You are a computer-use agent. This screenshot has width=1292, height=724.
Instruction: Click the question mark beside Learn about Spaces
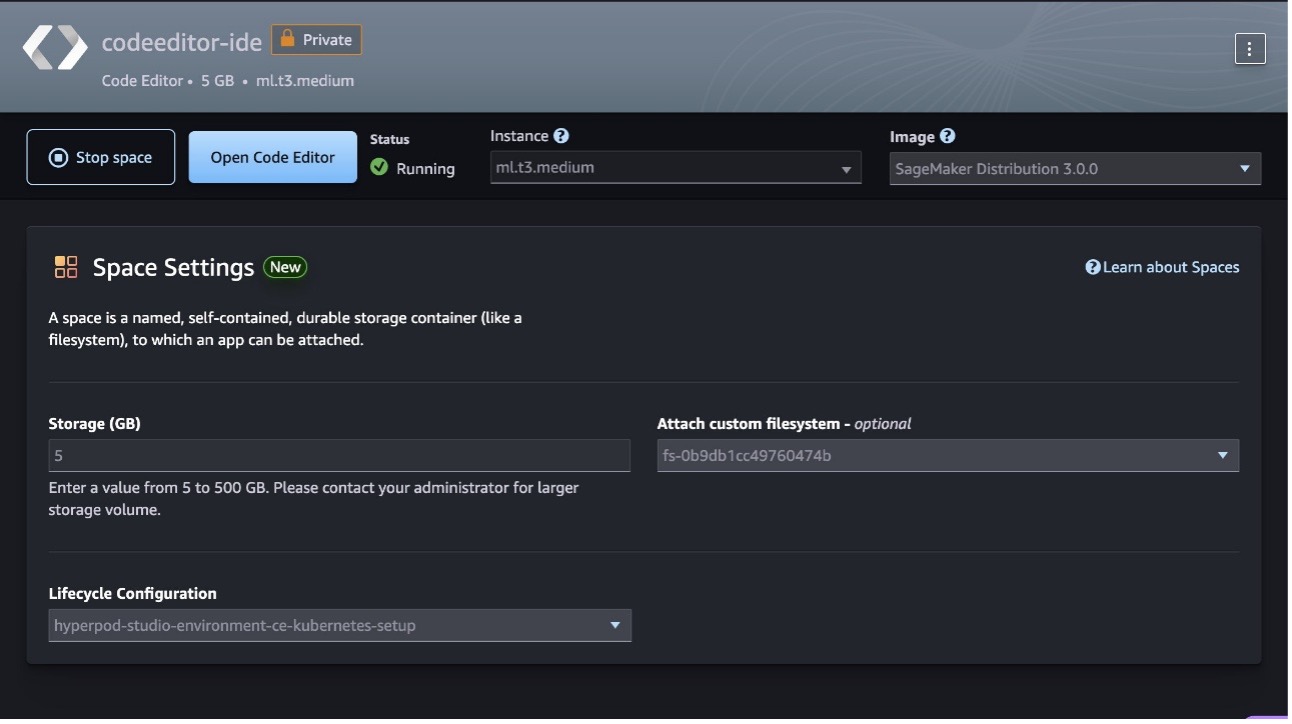coord(1093,267)
